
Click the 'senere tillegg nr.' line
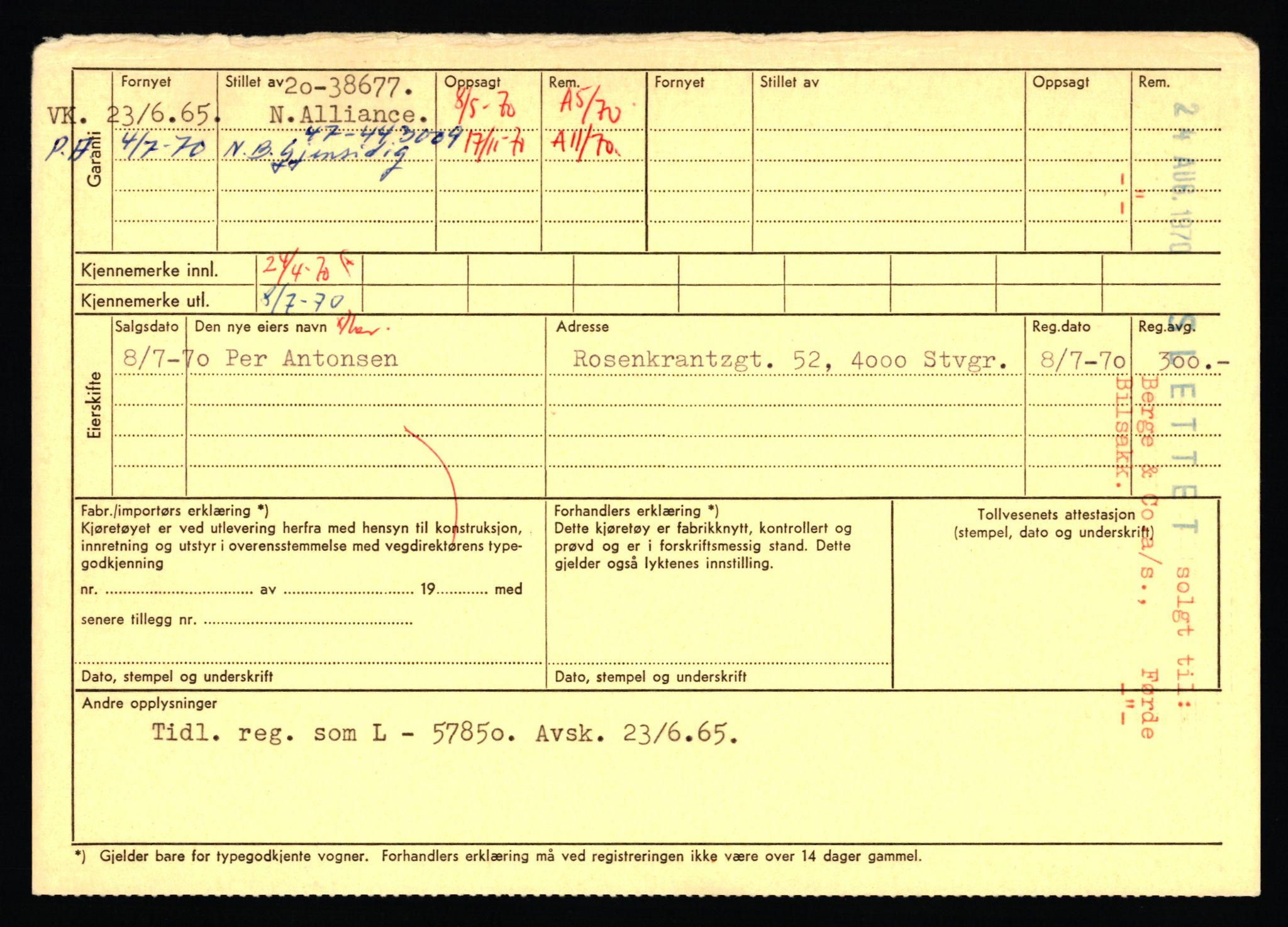coord(247,620)
